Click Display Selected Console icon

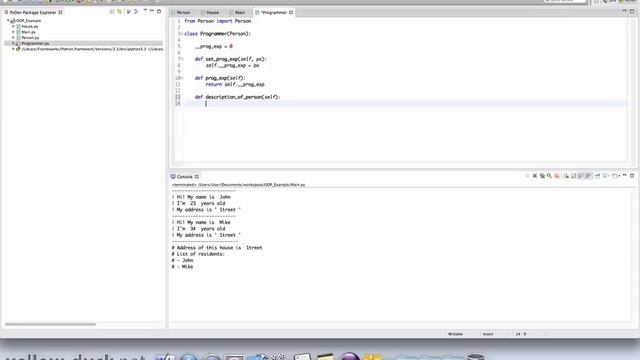tap(604, 176)
